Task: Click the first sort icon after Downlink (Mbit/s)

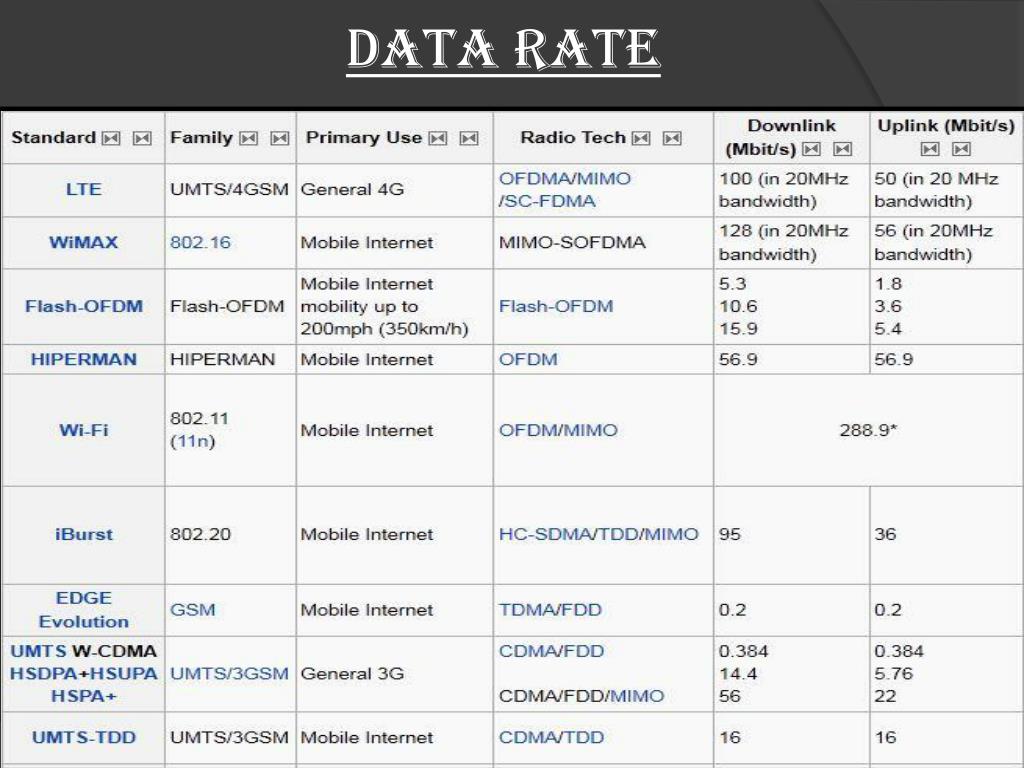Action: coord(812,150)
